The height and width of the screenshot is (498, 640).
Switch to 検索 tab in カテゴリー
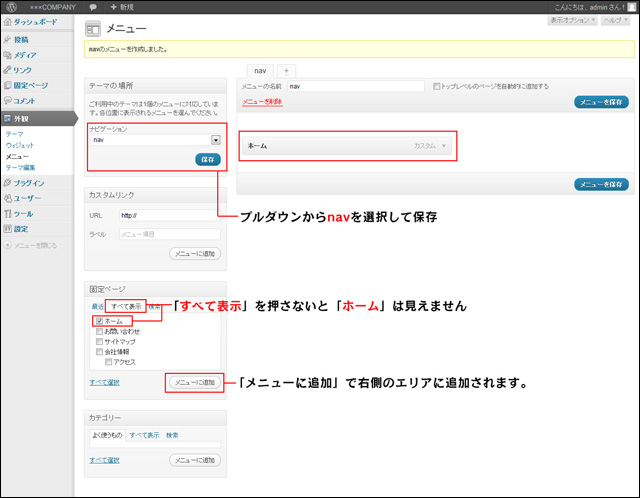pyautogui.click(x=172, y=436)
